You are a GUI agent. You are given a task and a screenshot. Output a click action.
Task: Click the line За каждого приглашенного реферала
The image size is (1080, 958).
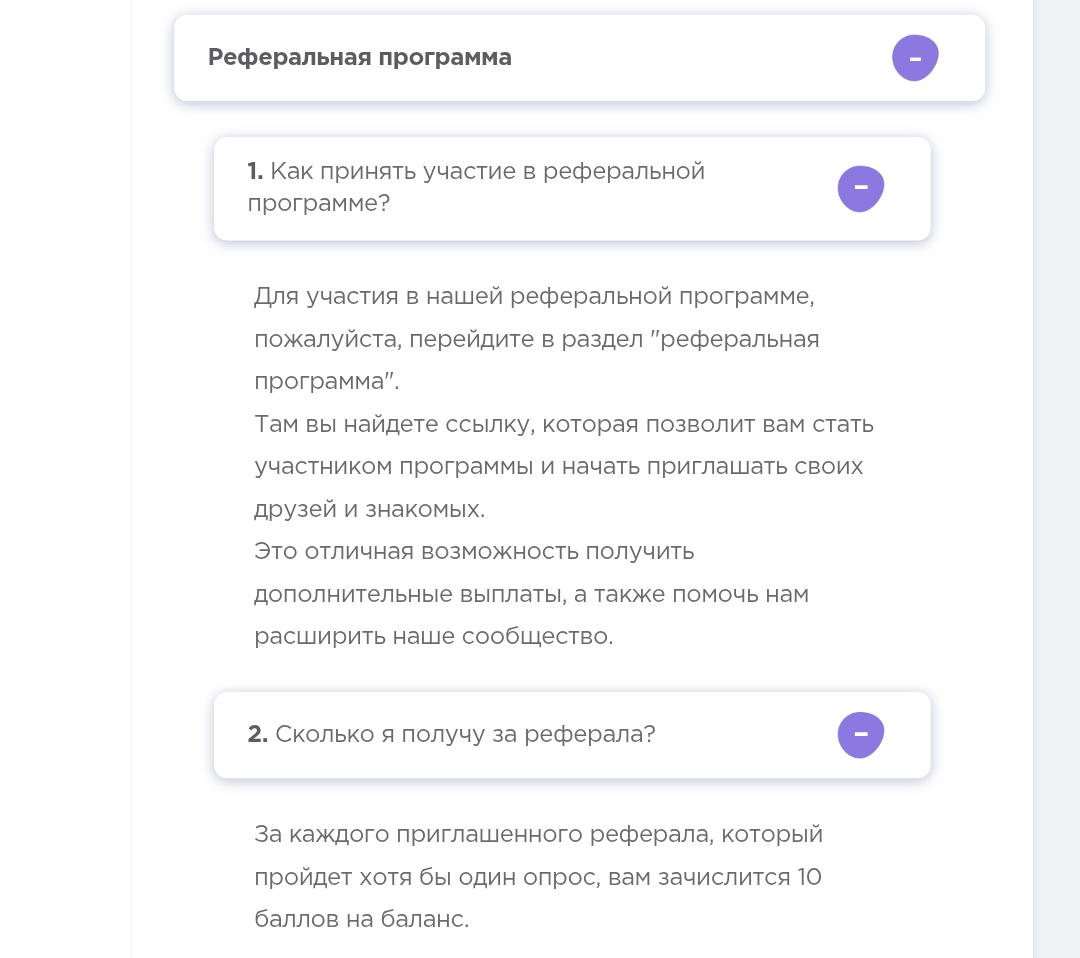[x=538, y=834]
